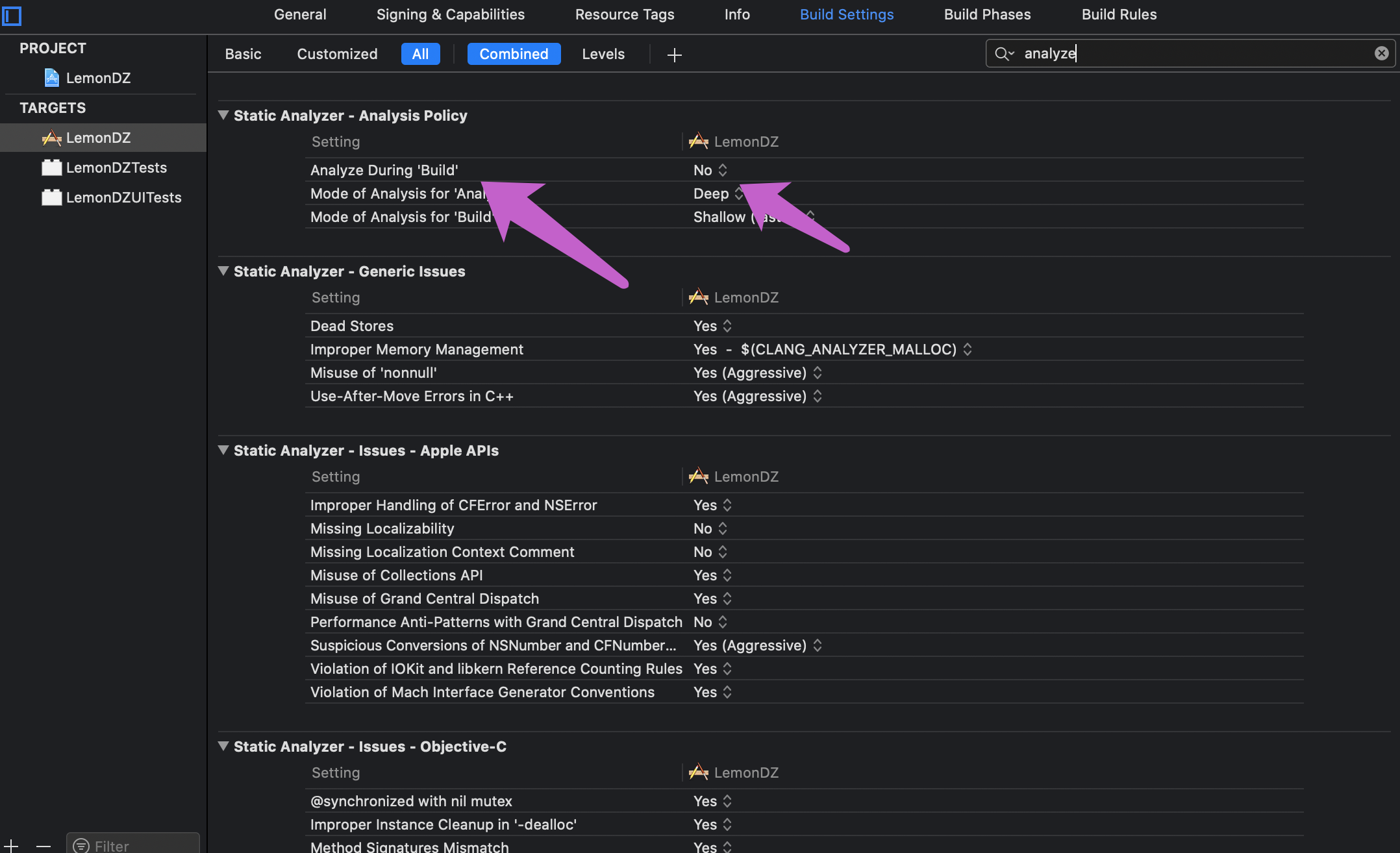Click the target Filter field
This screenshot has width=1400, height=853.
pos(133,845)
